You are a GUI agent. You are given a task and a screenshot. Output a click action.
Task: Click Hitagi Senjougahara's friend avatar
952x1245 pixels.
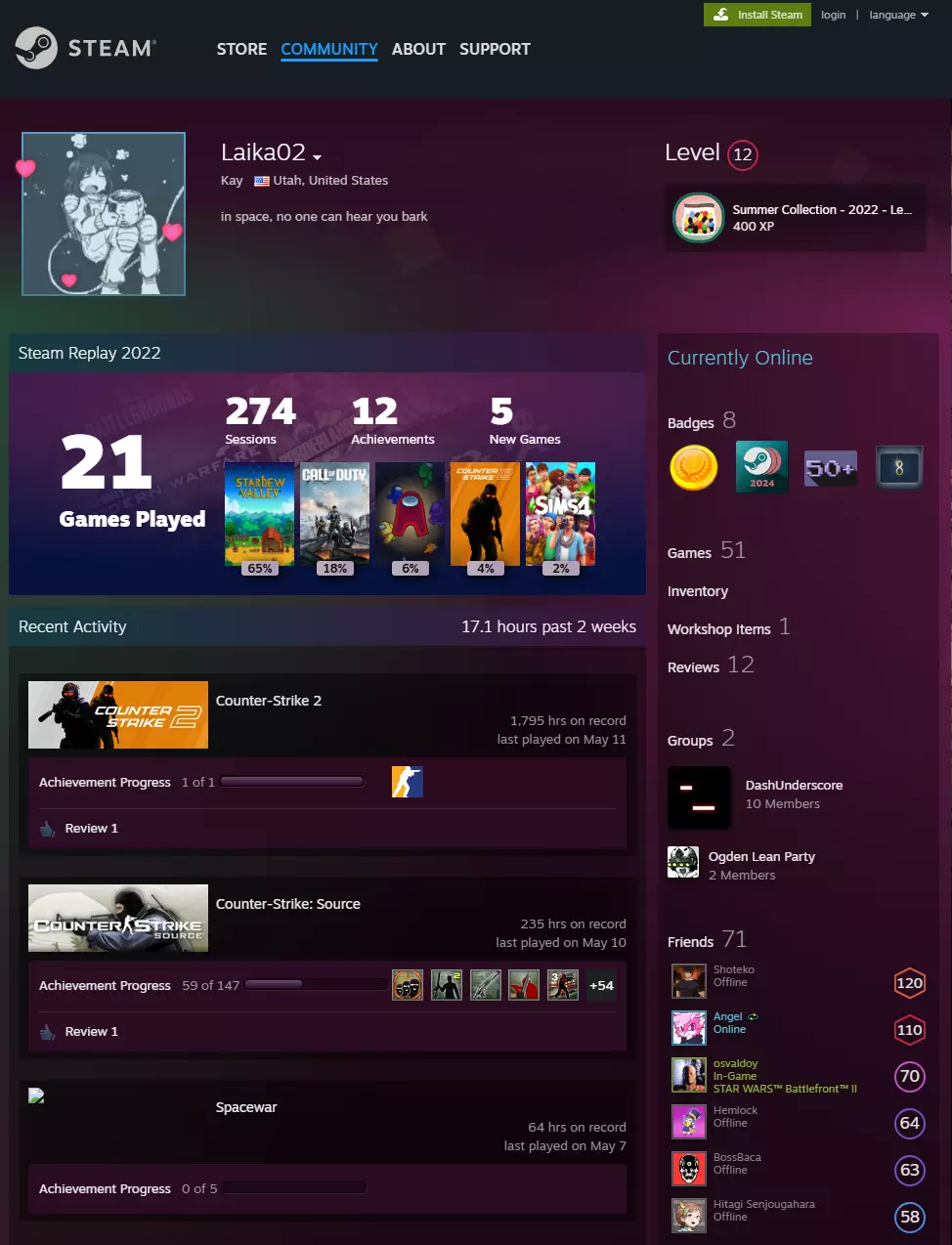(x=689, y=1216)
